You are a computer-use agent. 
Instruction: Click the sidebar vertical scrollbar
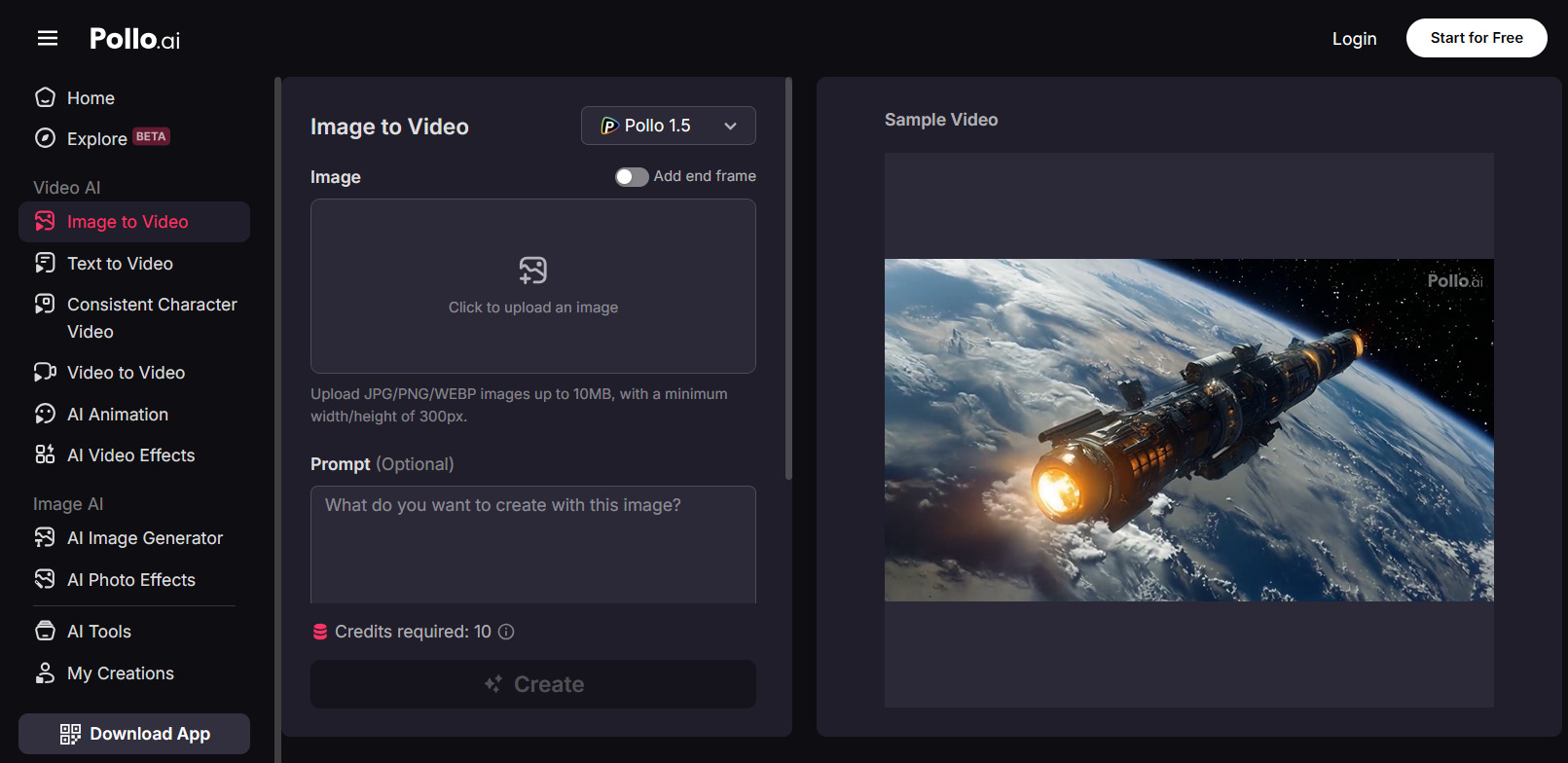[277, 419]
